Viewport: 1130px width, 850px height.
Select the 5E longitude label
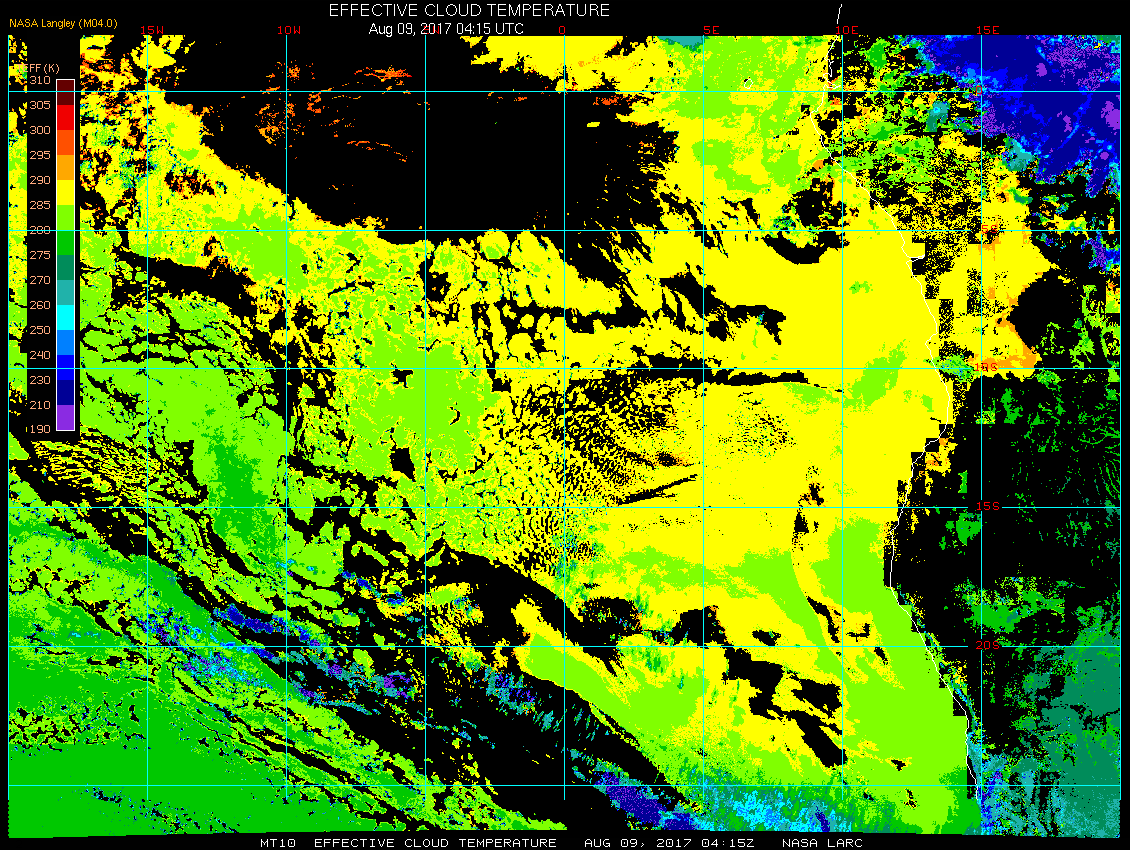coord(711,30)
